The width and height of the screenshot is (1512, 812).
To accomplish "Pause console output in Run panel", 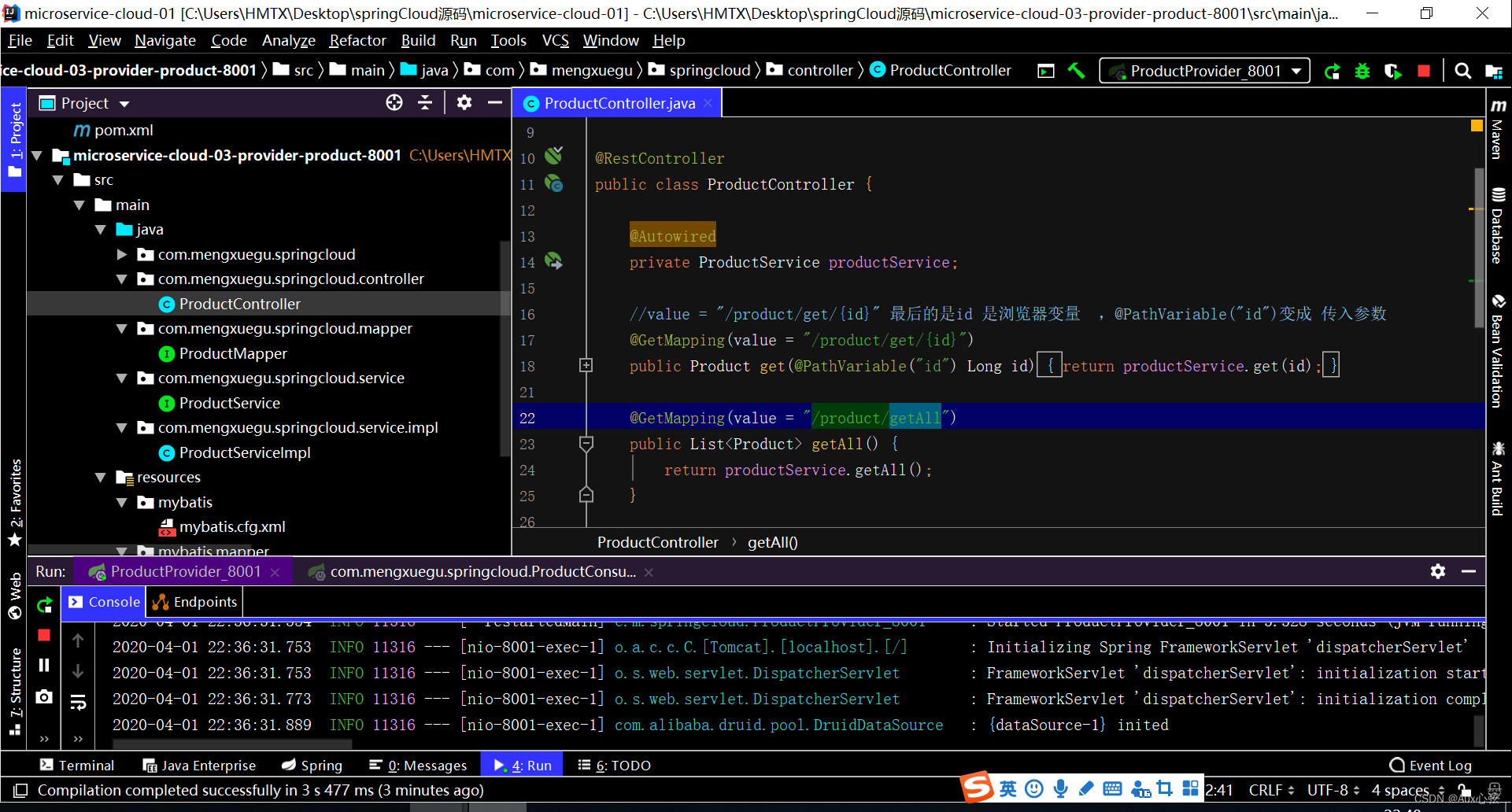I will click(x=44, y=666).
